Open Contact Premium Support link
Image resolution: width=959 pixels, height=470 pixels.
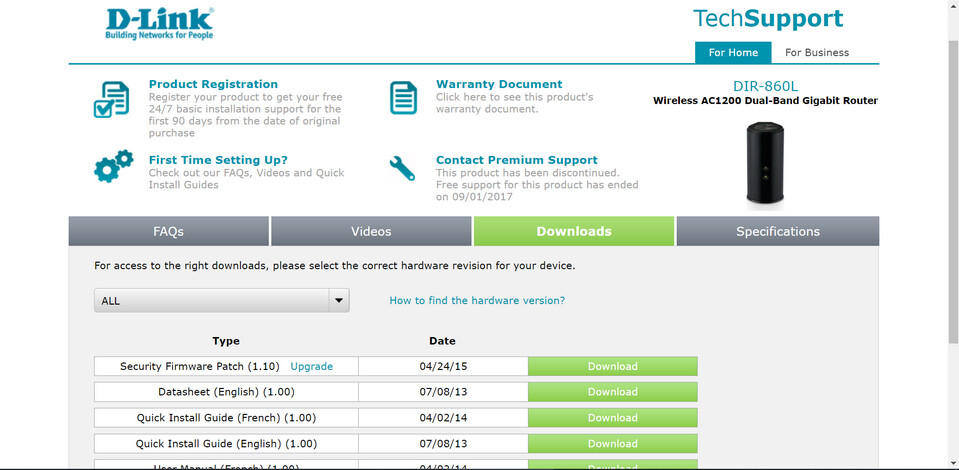pyautogui.click(x=516, y=160)
